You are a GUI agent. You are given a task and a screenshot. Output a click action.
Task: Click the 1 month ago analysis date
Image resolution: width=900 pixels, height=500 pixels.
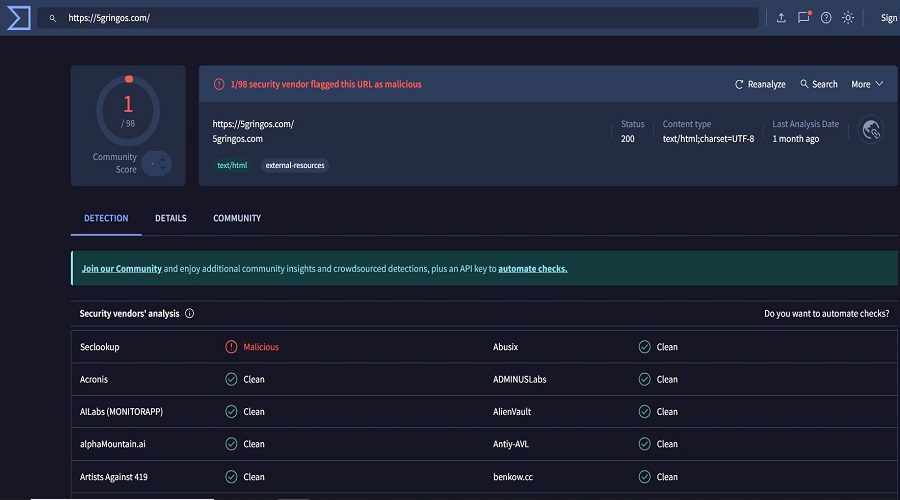click(796, 139)
